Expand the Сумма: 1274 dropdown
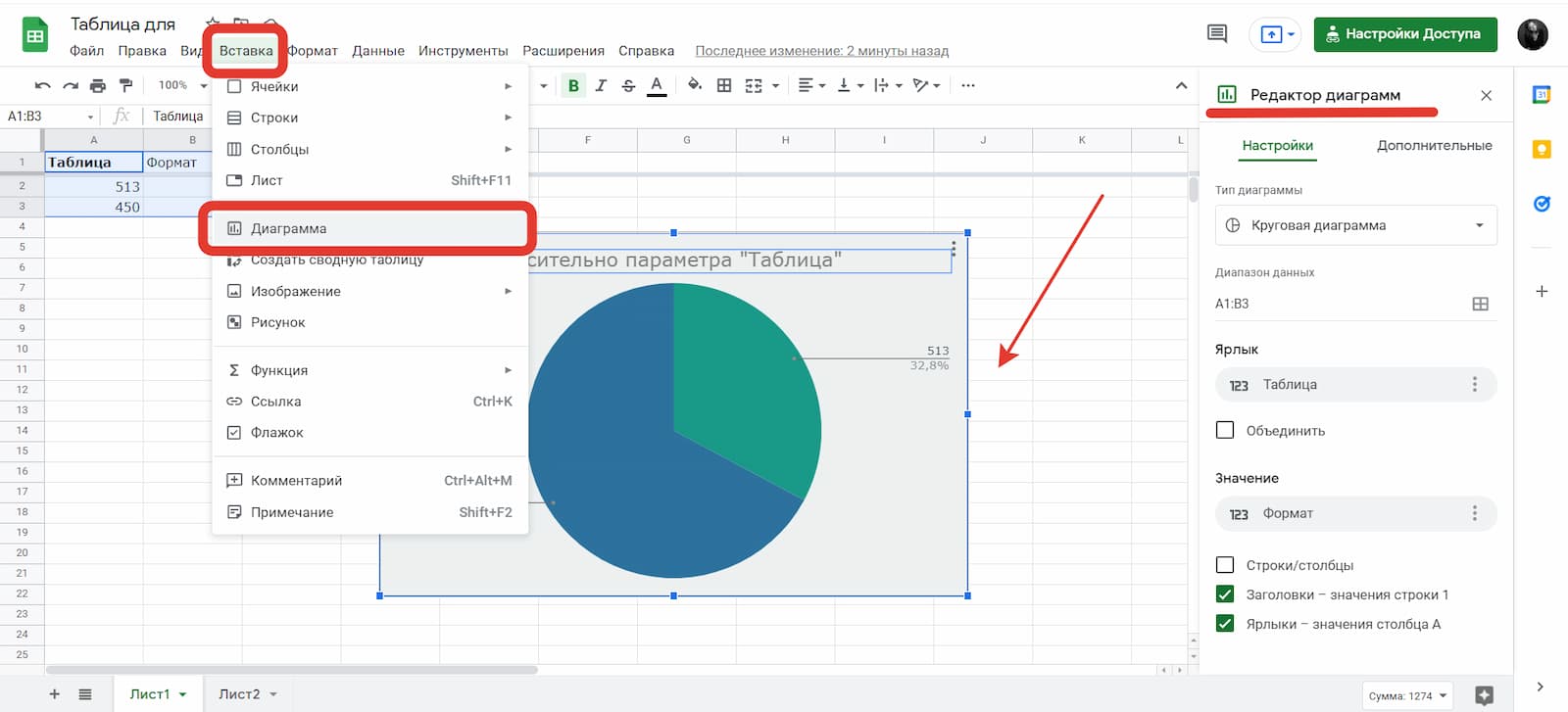Screen dimensions: 1568x712 tap(1408, 696)
